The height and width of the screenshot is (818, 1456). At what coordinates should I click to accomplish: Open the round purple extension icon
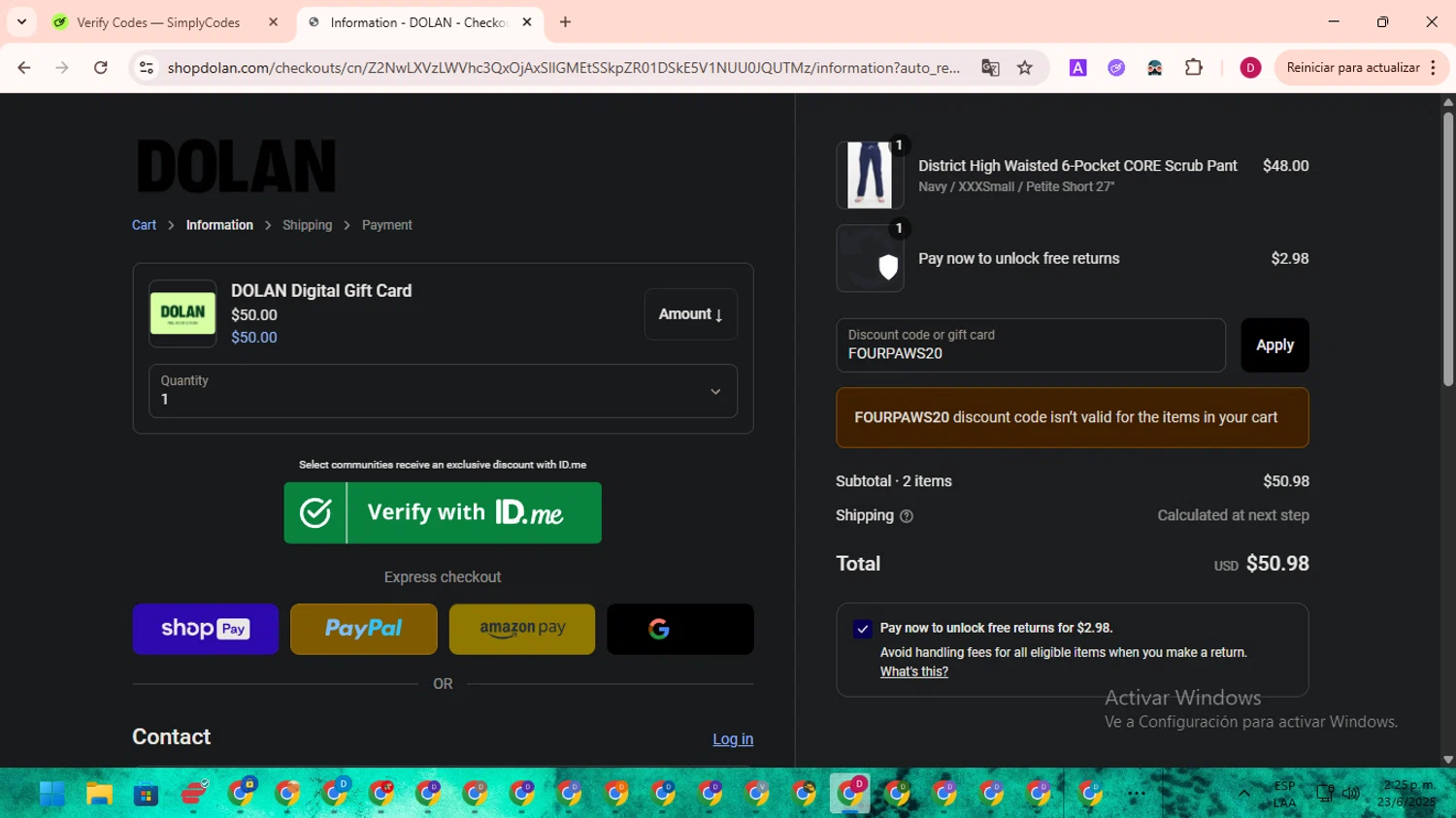point(1116,68)
